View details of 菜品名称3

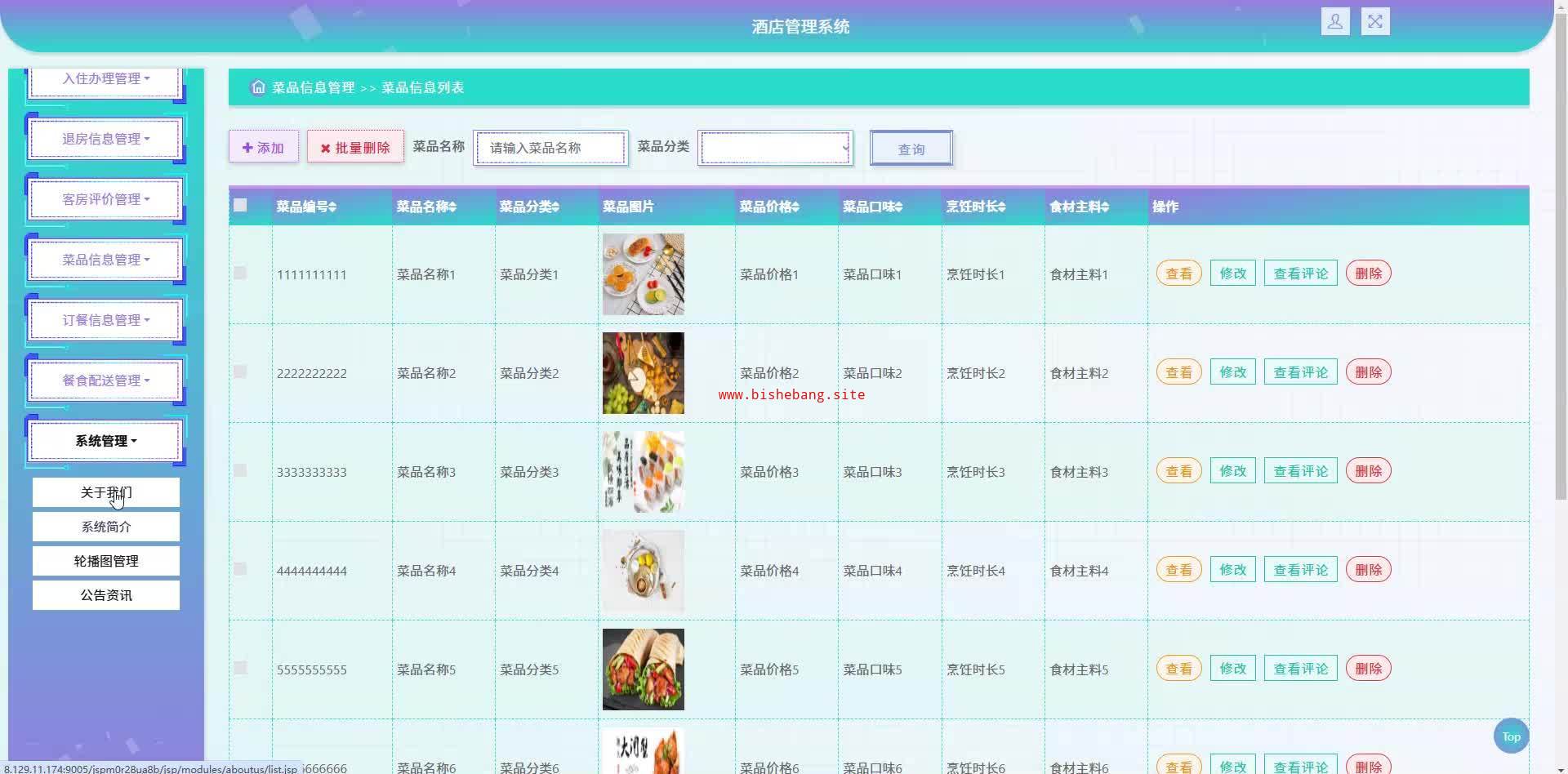coord(1178,471)
